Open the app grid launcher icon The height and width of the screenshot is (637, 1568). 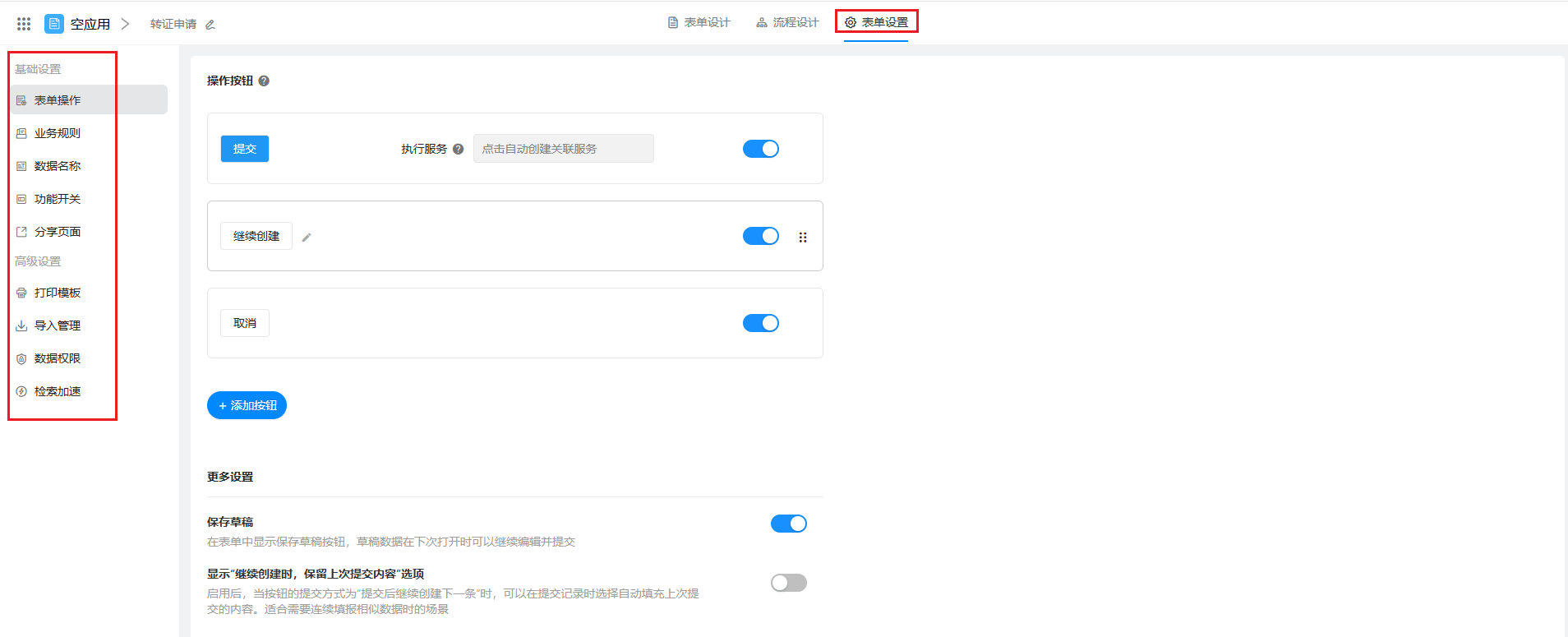click(24, 24)
